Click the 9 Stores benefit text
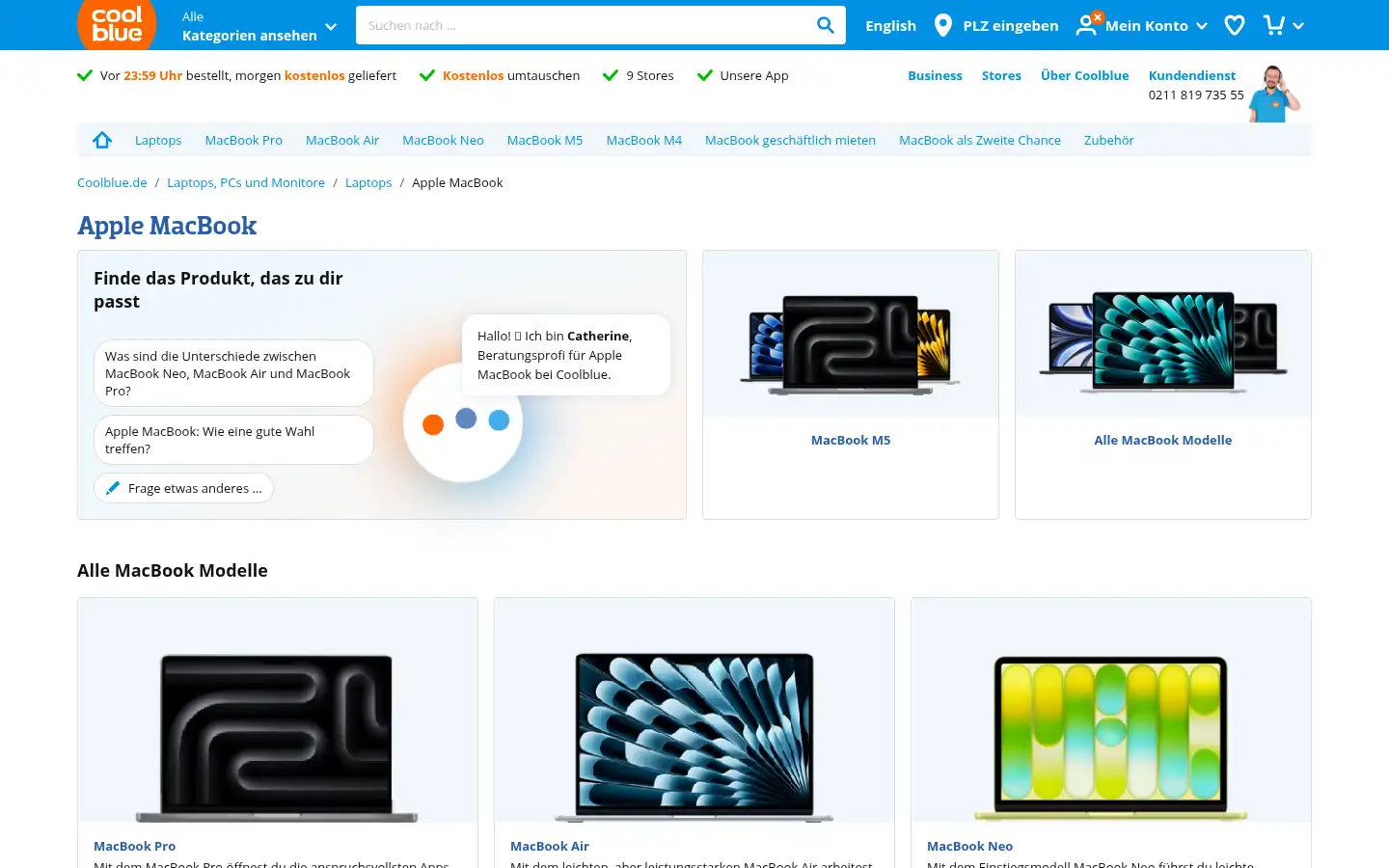1389x868 pixels. click(650, 75)
